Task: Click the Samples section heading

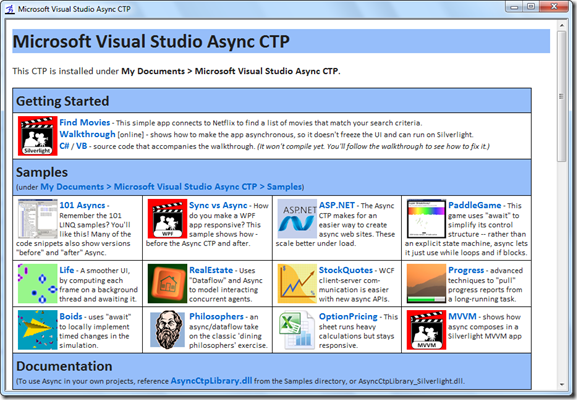Action: (42, 172)
